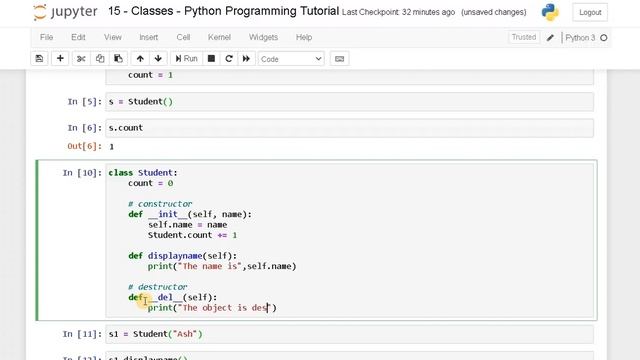Click the 'In [6]:' cell prompt
The height and width of the screenshot is (360, 640).
point(84,128)
